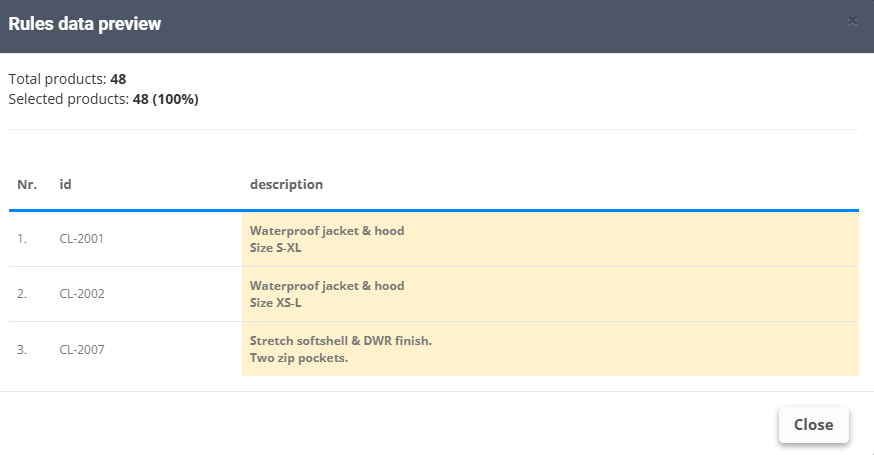Screen dimensions: 874x455
Task: Select the Nr. column header
Action: tap(27, 185)
